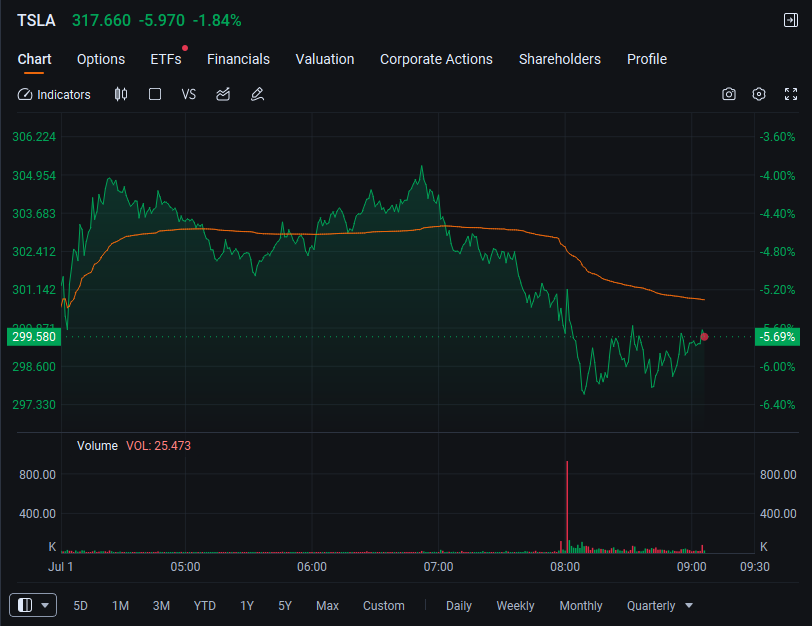Go to the Profile tab
The image size is (812, 626).
click(x=647, y=59)
